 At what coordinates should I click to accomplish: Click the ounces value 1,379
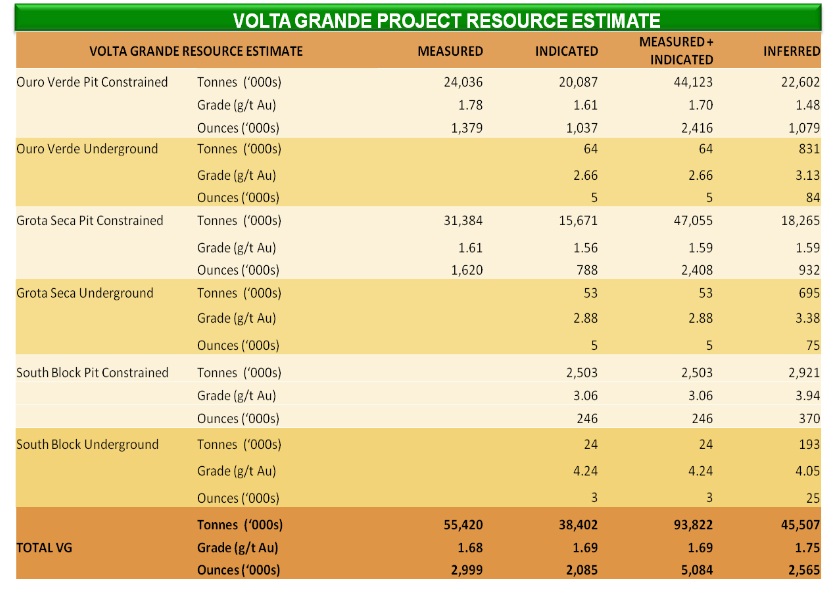click(x=467, y=128)
